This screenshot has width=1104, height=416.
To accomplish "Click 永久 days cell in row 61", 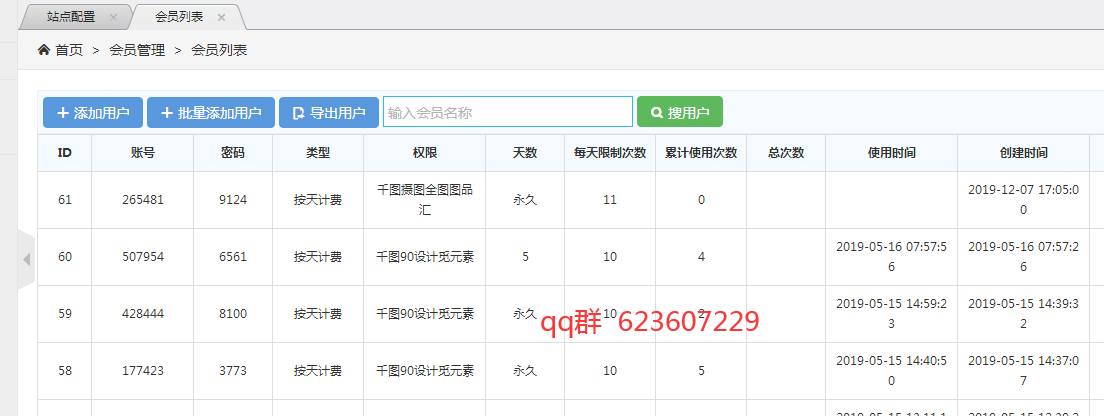I will point(525,200).
